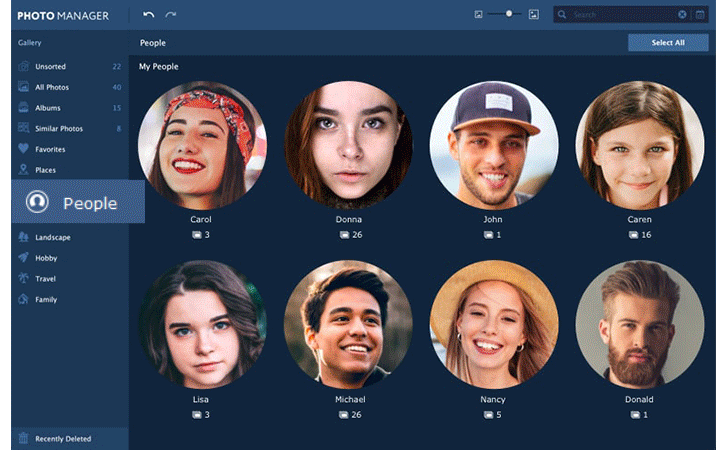The image size is (728, 450).
Task: Open the Travel album
Action: 70,279
